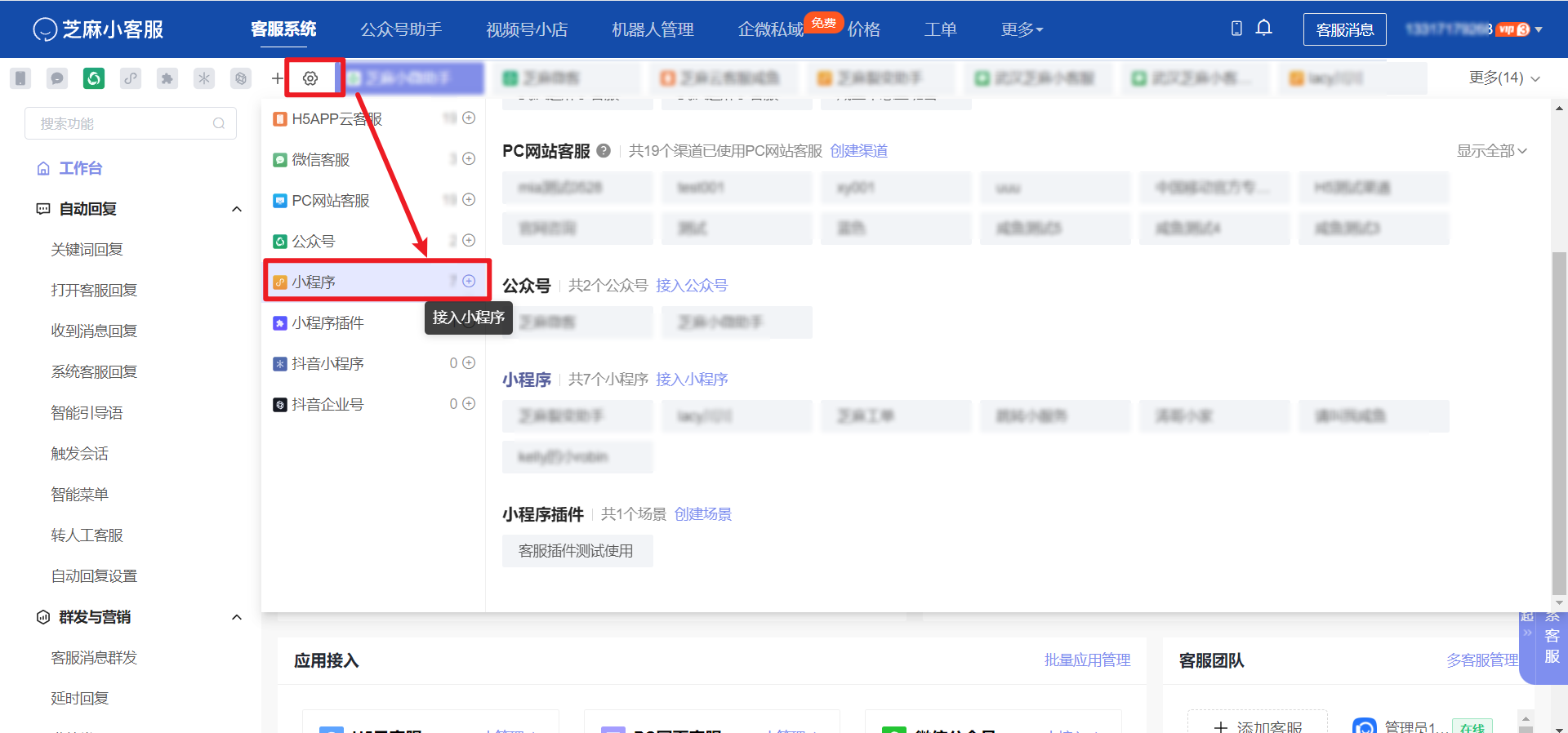Image resolution: width=1568 pixels, height=733 pixels.
Task: Open 转人工客服 in the sidebar
Action: point(87,535)
